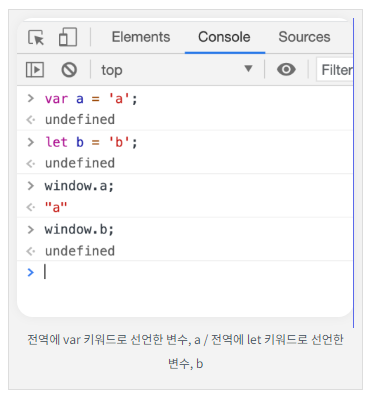The height and width of the screenshot is (394, 370).
Task: Select the window.b; console entry
Action: pyautogui.click(x=79, y=229)
